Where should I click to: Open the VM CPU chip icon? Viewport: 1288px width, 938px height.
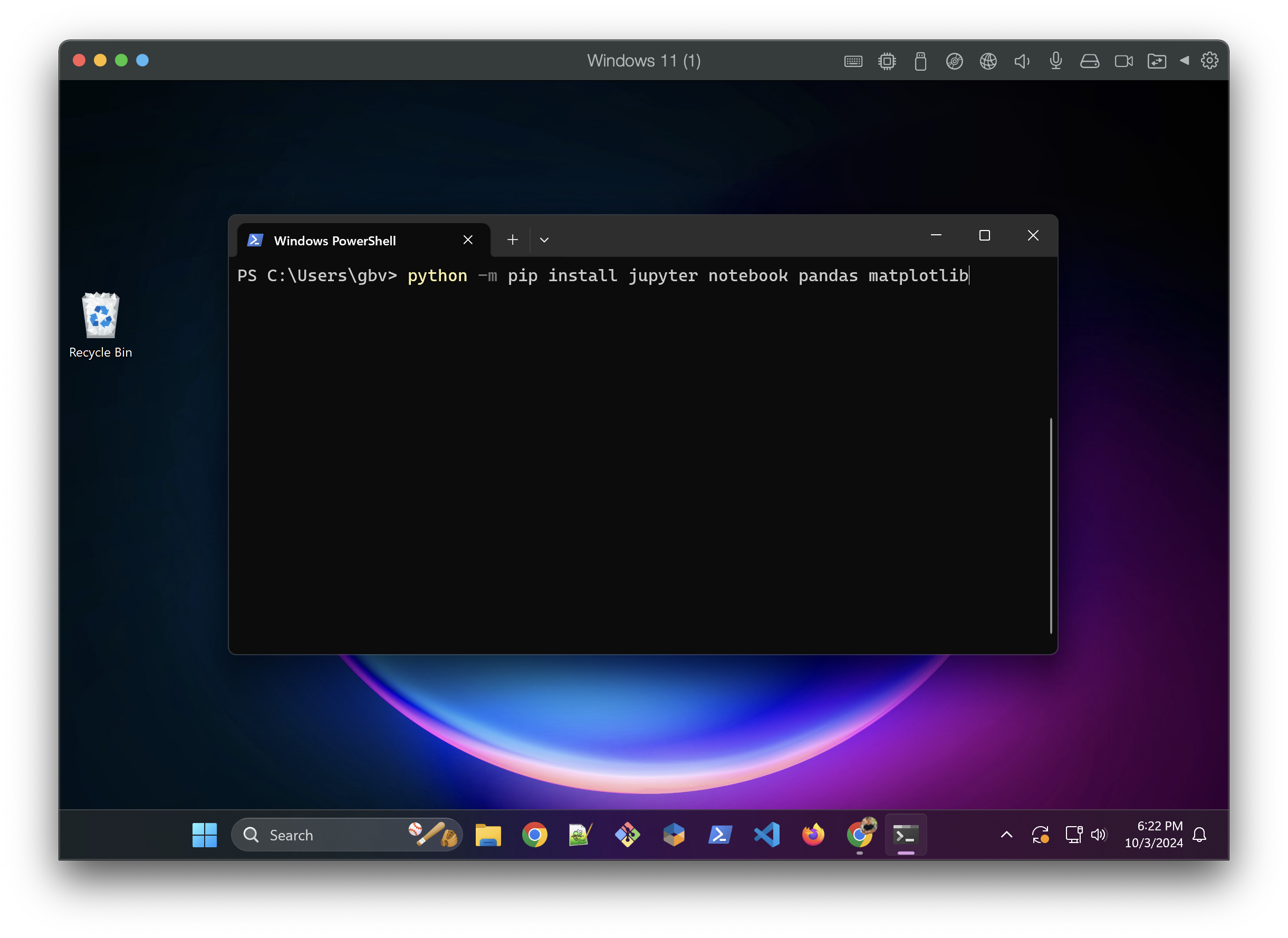[887, 61]
